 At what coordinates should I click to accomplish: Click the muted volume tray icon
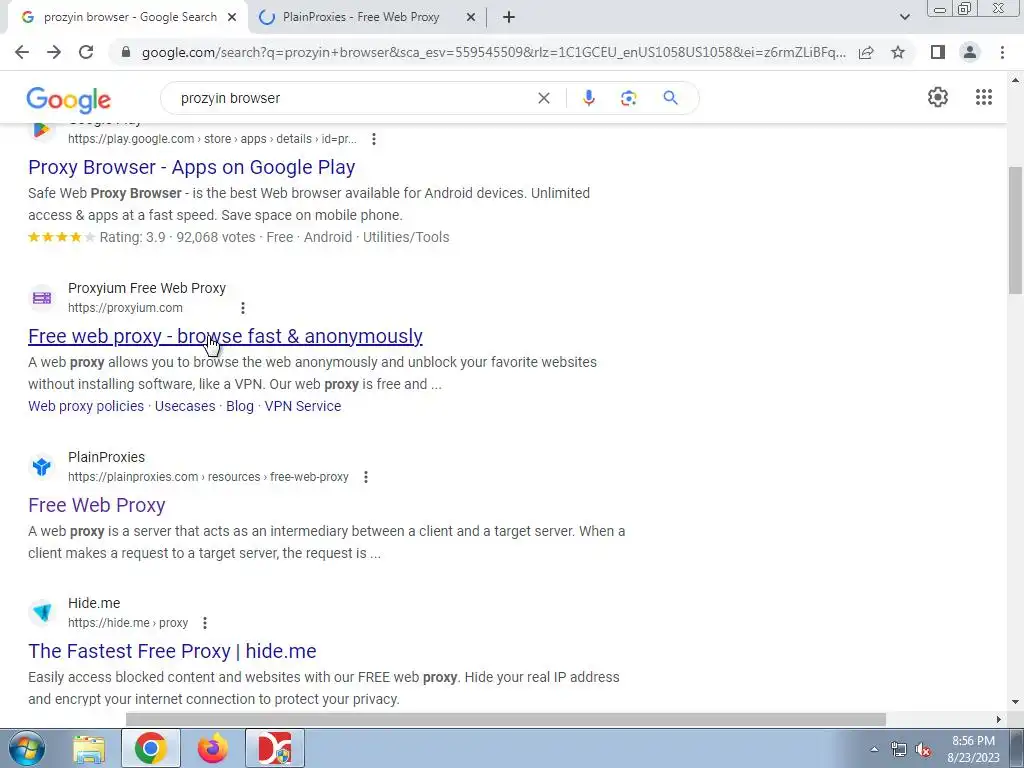point(923,750)
